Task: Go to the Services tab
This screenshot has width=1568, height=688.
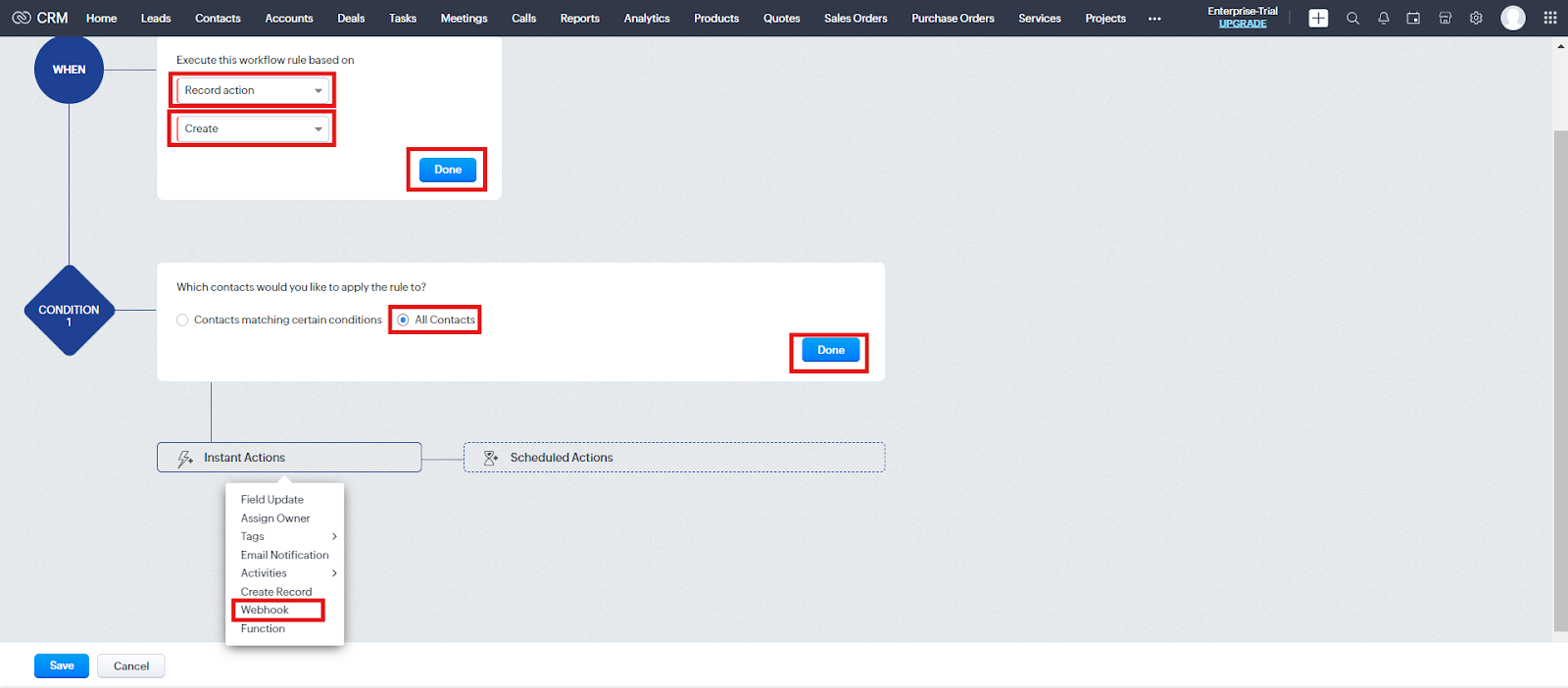Action: tap(1040, 19)
